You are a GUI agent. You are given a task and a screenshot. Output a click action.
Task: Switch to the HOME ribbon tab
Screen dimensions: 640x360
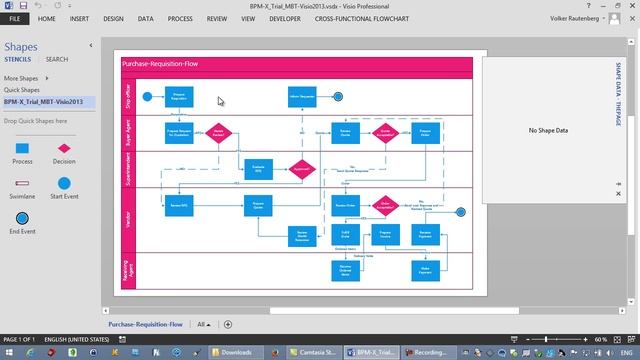[x=47, y=19]
